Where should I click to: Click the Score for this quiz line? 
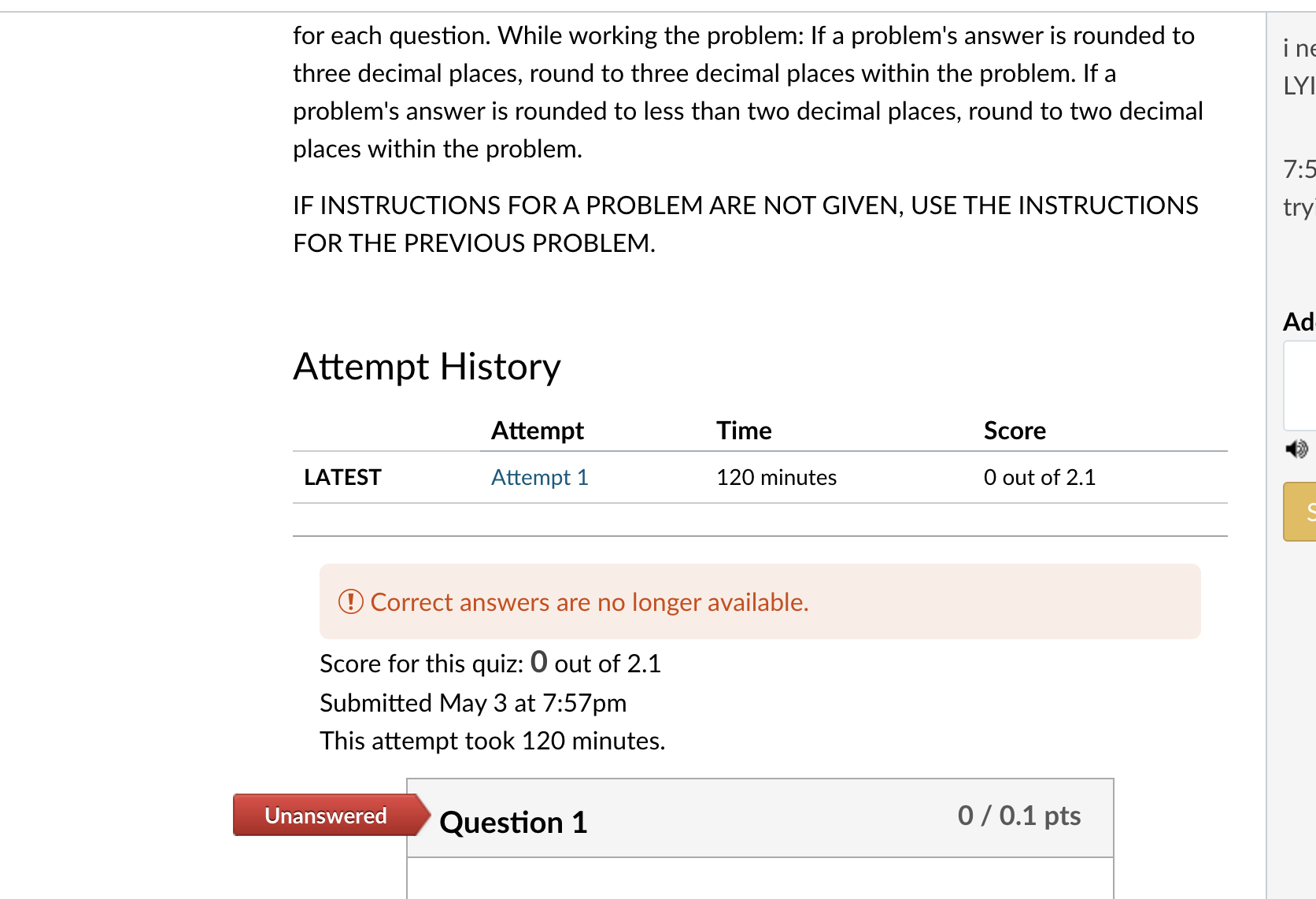coord(490,663)
